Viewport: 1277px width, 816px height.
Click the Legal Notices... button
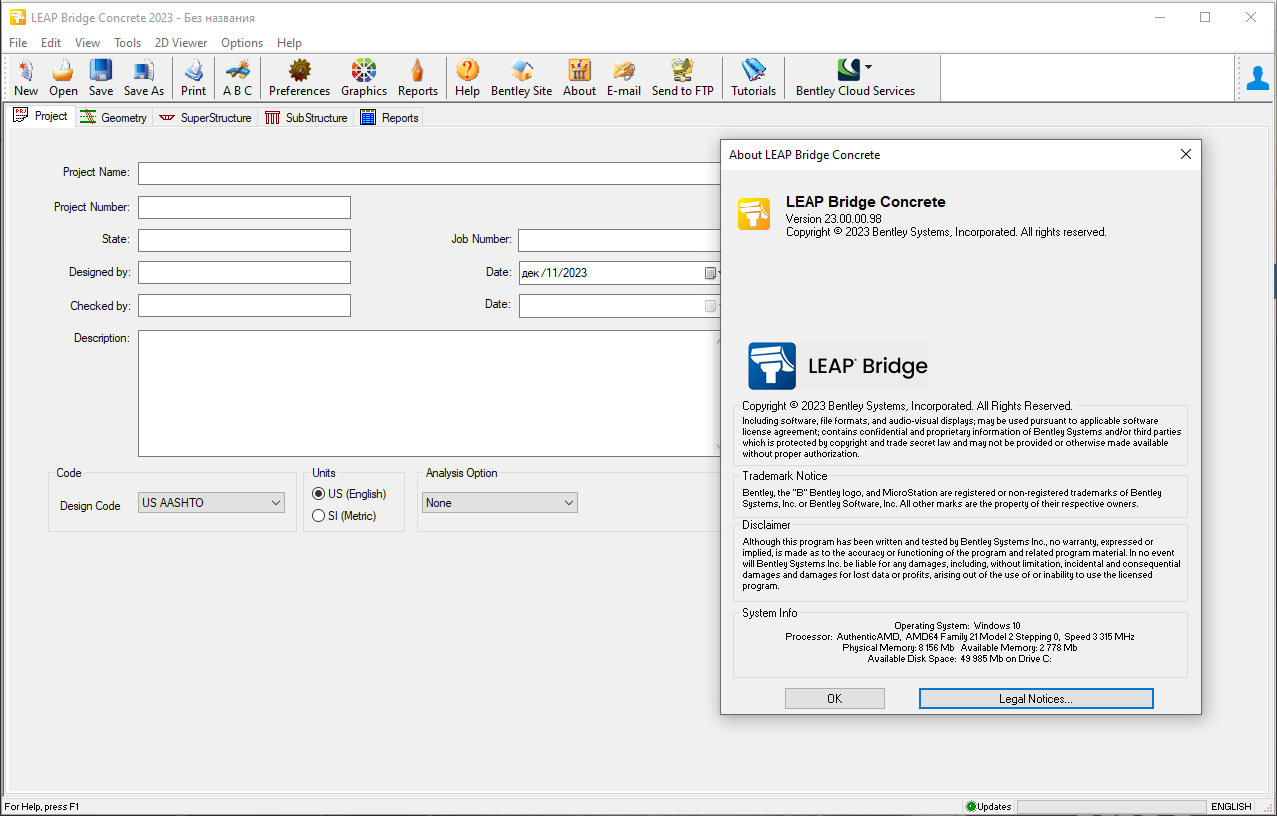click(x=1036, y=699)
